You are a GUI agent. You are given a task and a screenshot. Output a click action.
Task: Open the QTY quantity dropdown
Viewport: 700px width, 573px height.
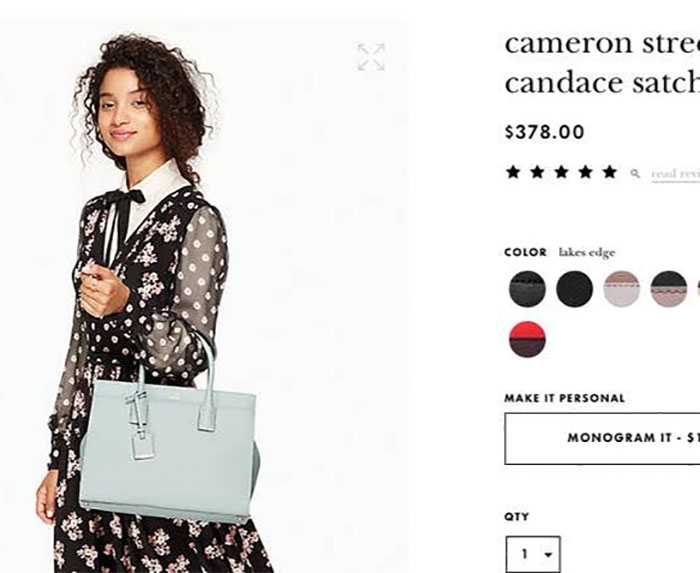pyautogui.click(x=533, y=554)
